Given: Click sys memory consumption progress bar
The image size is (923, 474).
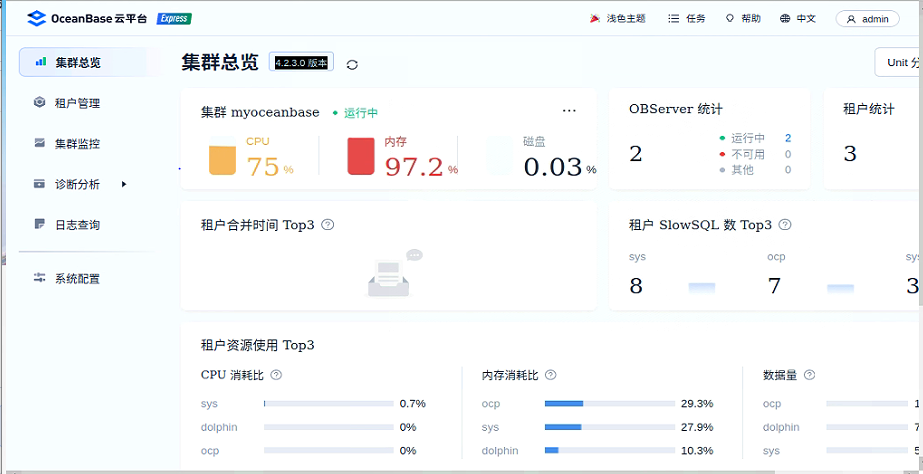Looking at the screenshot, I should pos(610,427).
